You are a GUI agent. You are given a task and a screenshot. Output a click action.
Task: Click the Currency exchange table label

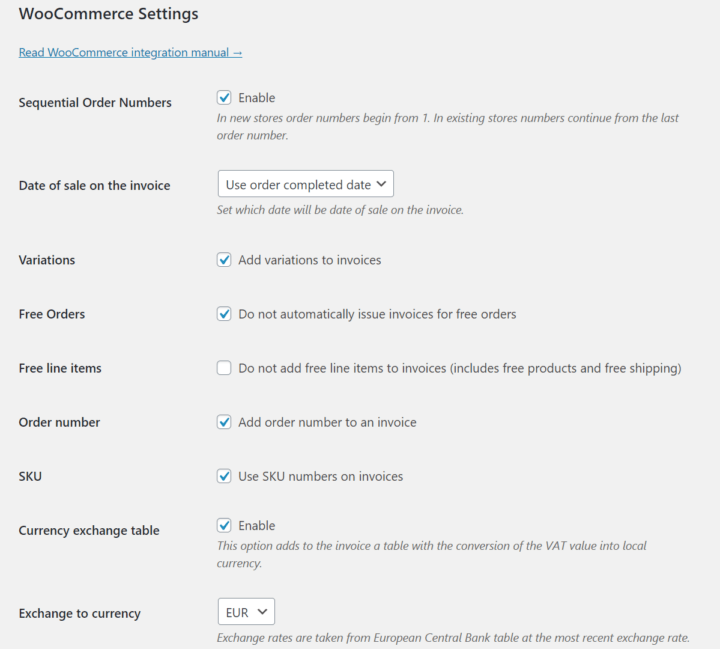pyautogui.click(x=89, y=530)
